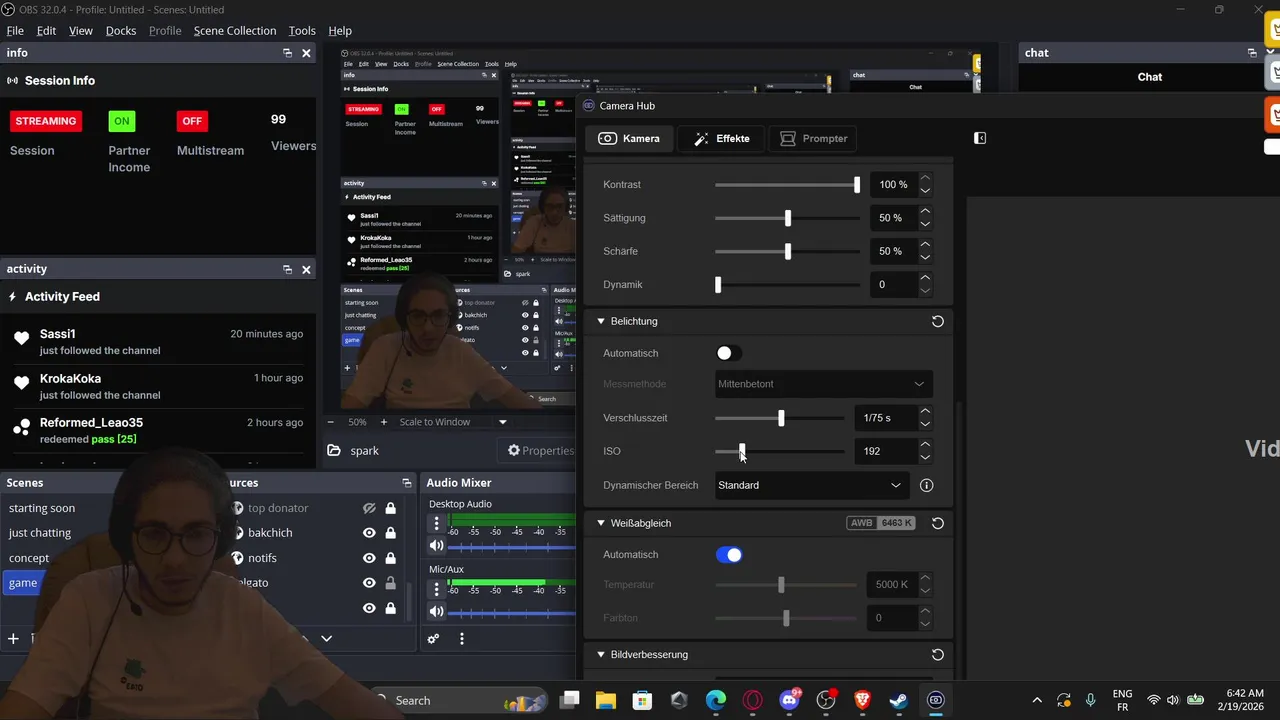Click the red OFF Multistream button
The height and width of the screenshot is (720, 1280).
tap(192, 121)
